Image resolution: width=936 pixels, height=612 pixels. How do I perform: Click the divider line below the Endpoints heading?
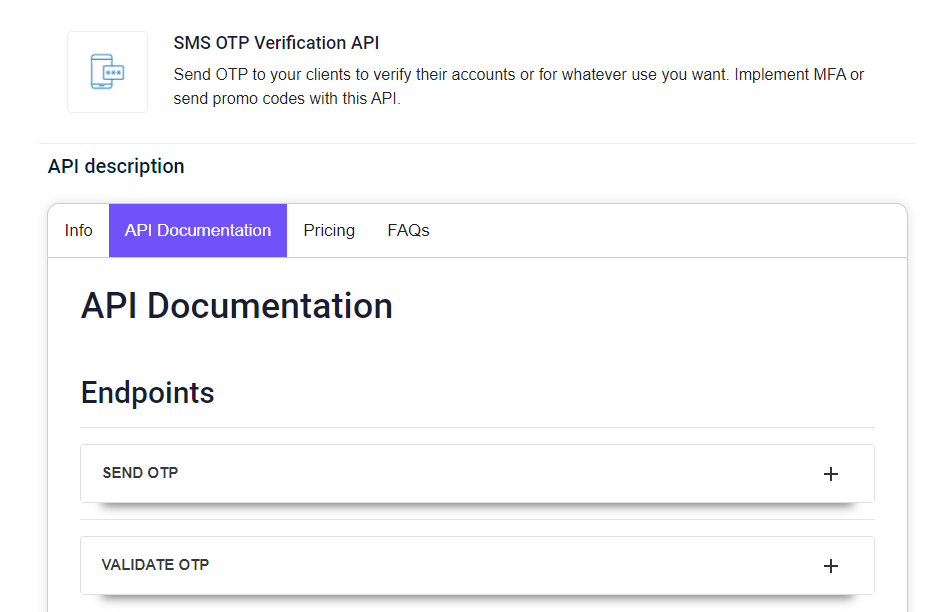click(x=478, y=428)
